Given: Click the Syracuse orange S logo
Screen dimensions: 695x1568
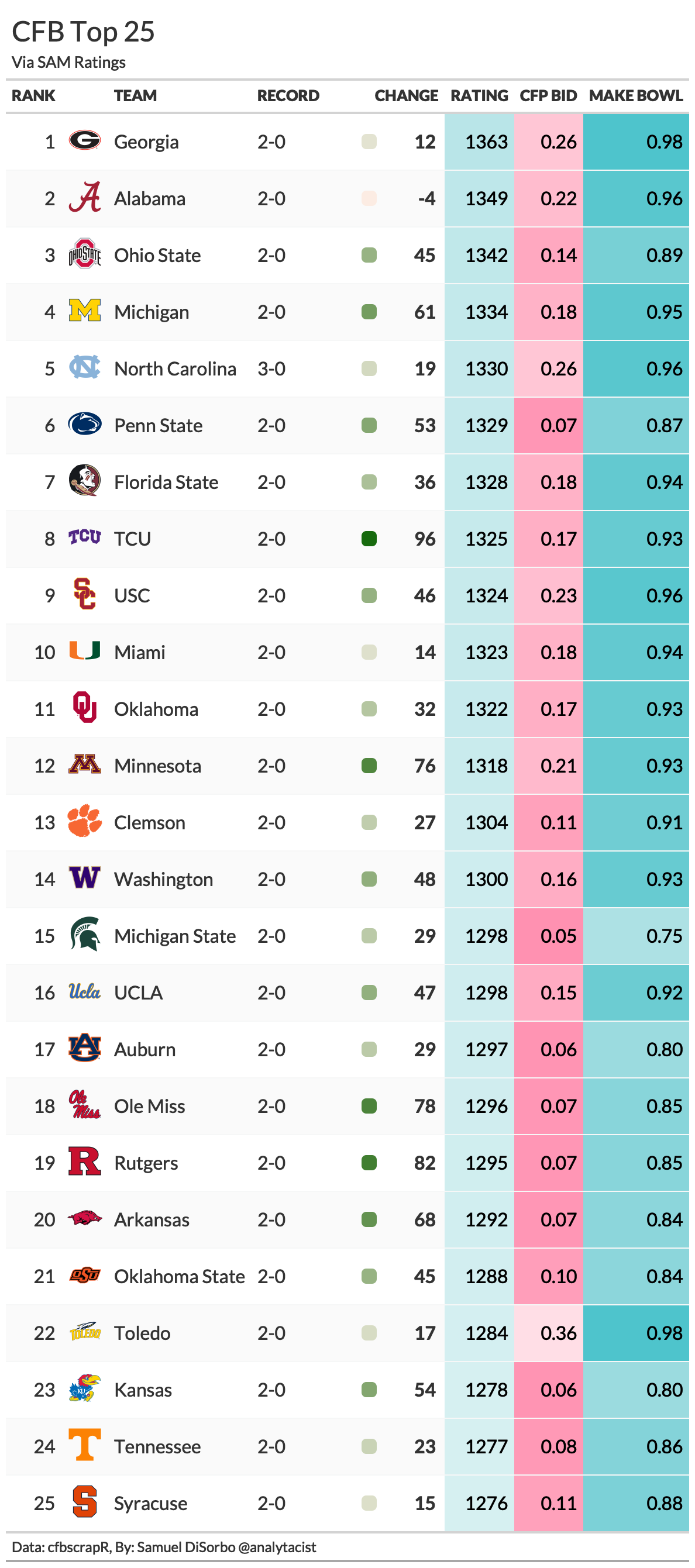Looking at the screenshot, I should (84, 1502).
